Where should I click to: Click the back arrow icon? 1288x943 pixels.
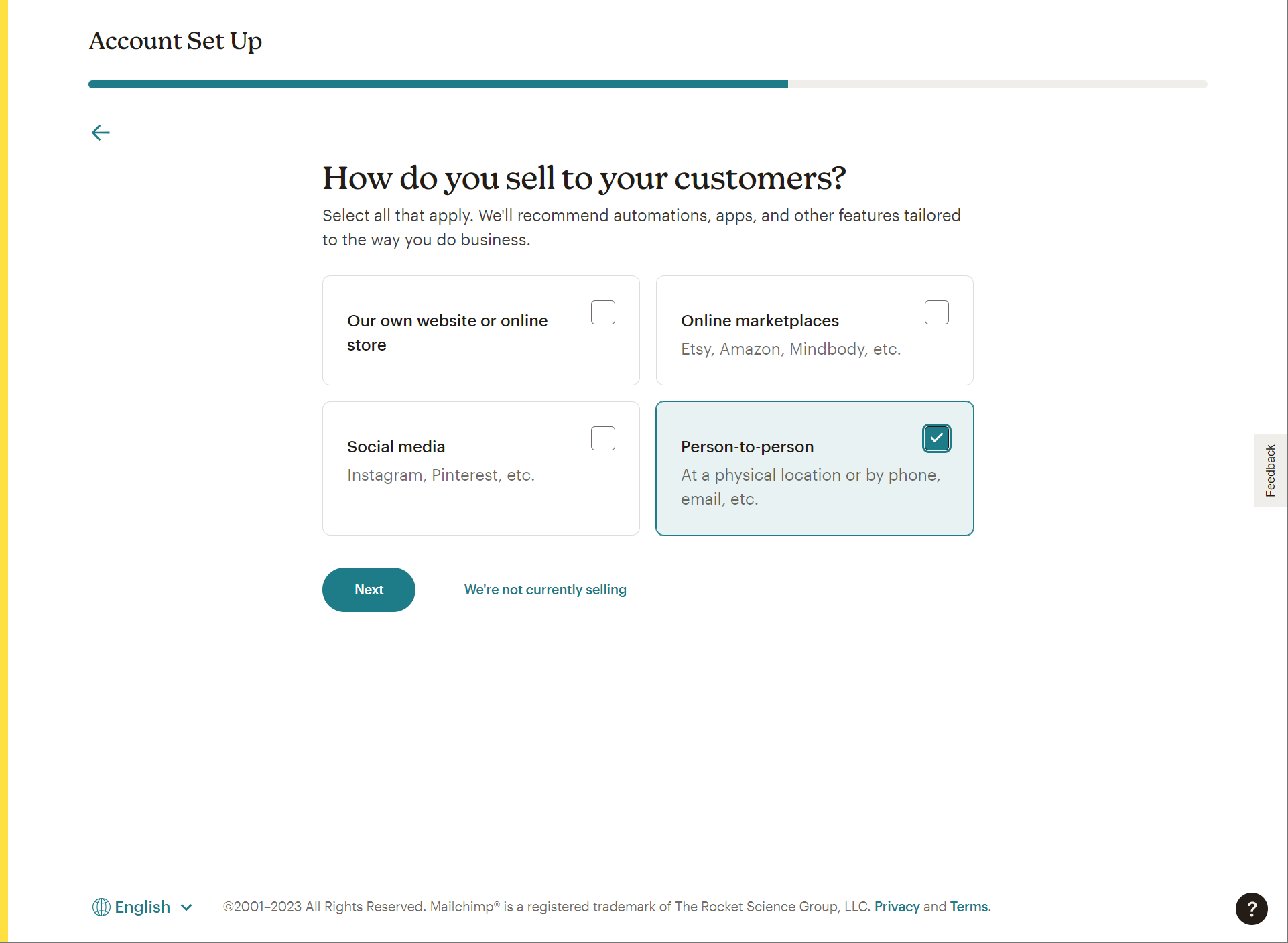point(101,133)
